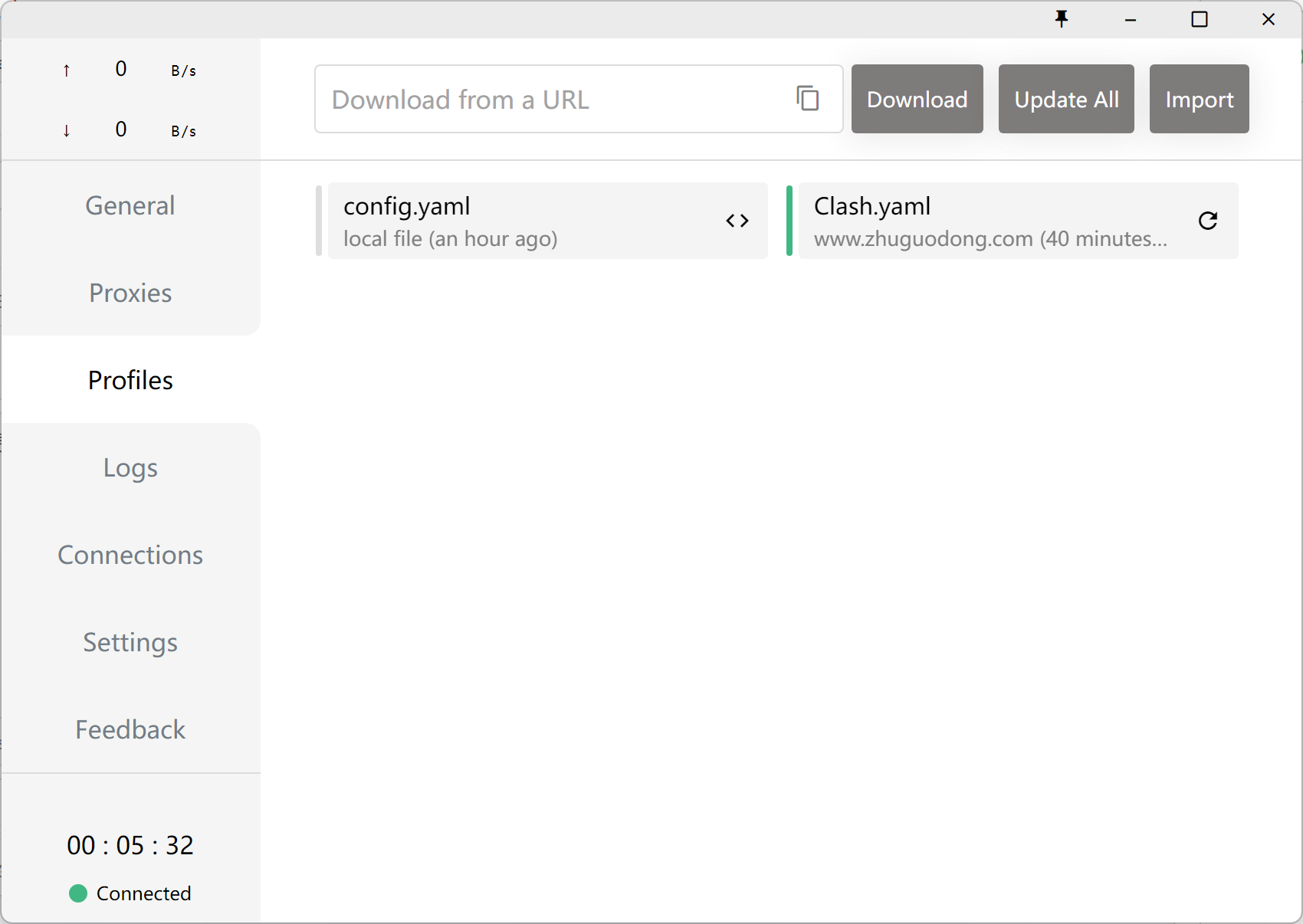Click the green Connected status dot
The width and height of the screenshot is (1303, 924).
[78, 893]
